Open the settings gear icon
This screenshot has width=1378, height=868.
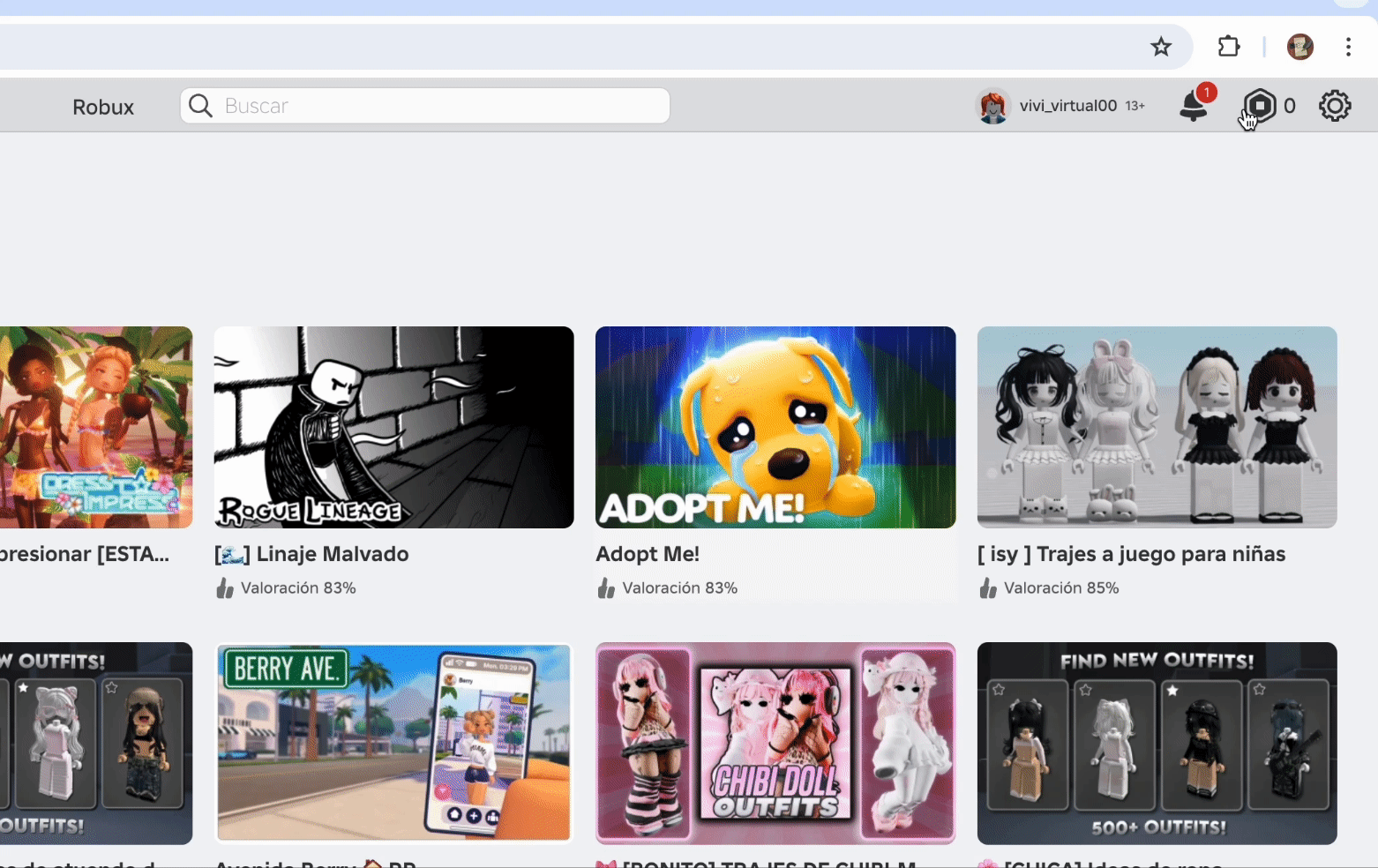[x=1335, y=106]
